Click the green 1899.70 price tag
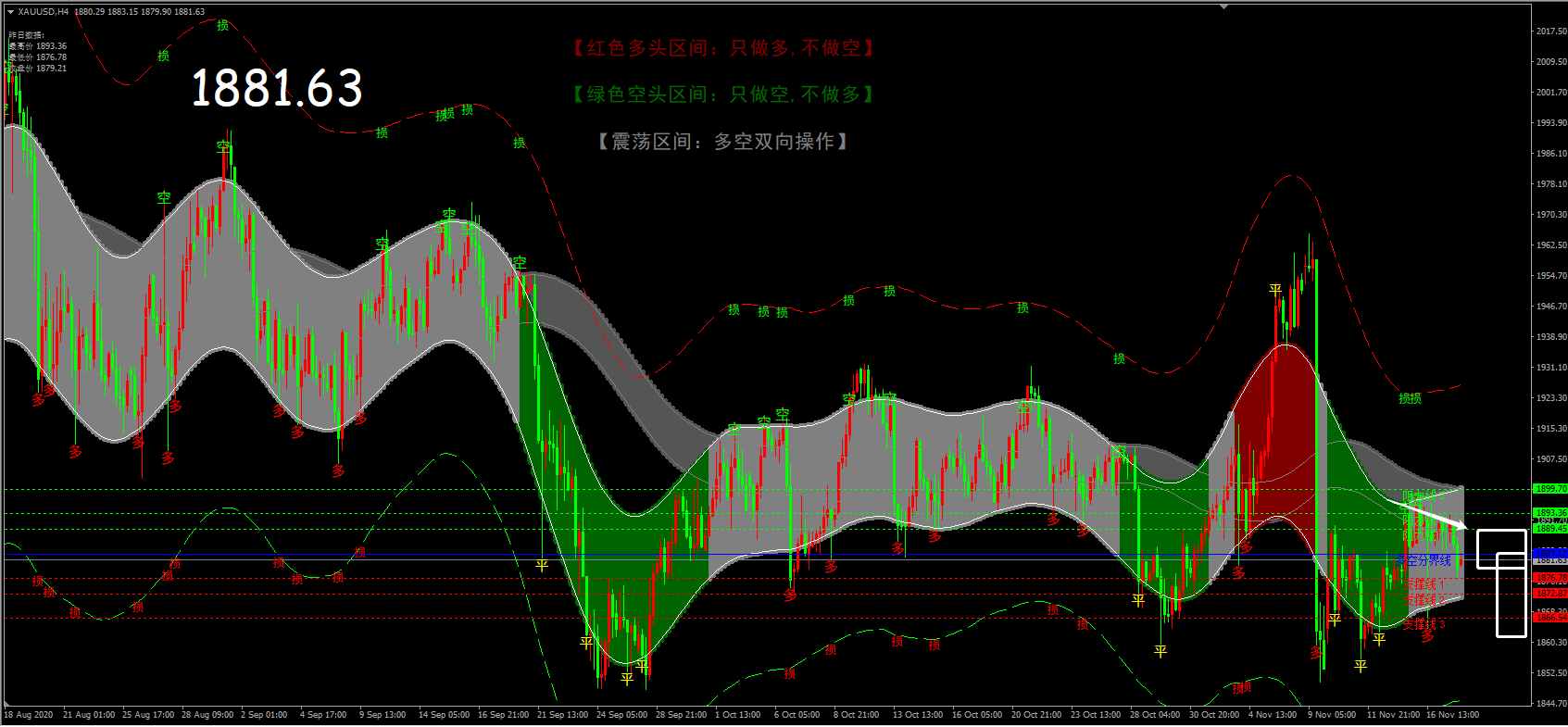Image resolution: width=1568 pixels, height=727 pixels. coord(1550,489)
